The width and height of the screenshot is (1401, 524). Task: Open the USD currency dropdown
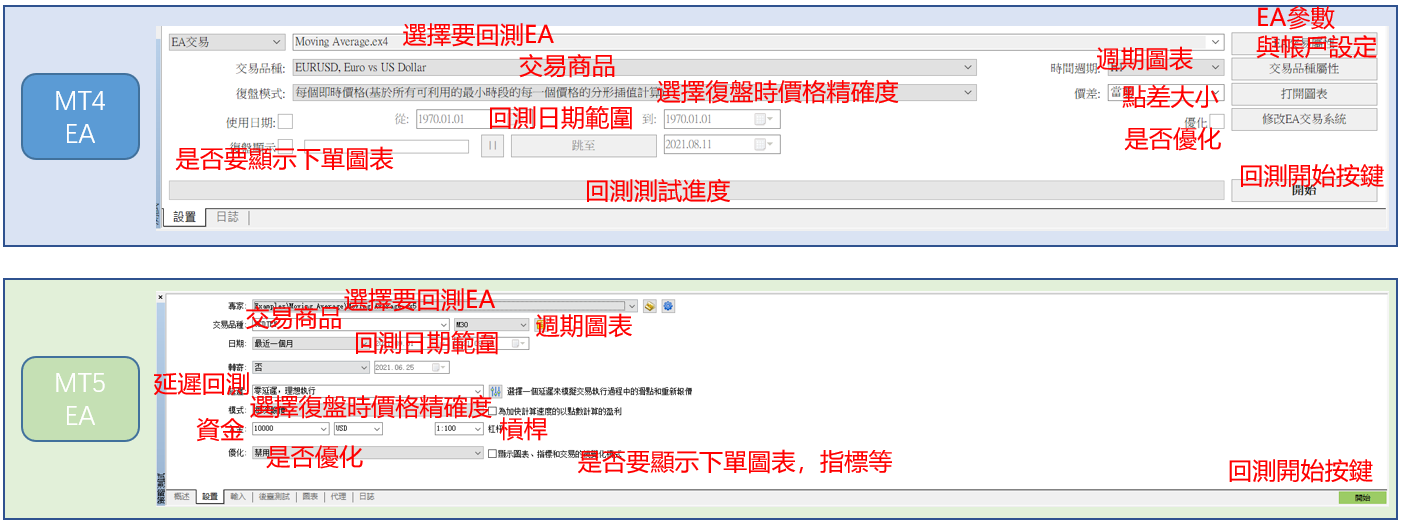click(x=357, y=428)
